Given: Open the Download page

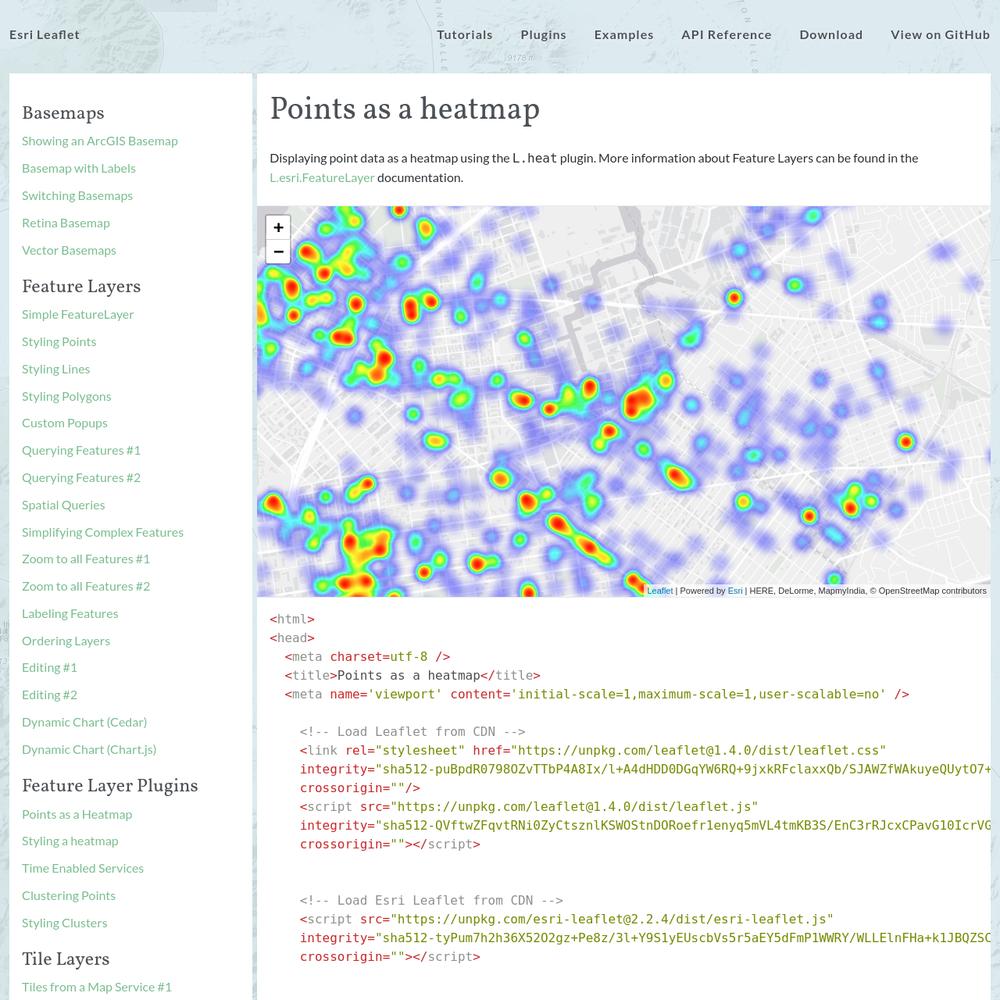Looking at the screenshot, I should click(x=831, y=35).
